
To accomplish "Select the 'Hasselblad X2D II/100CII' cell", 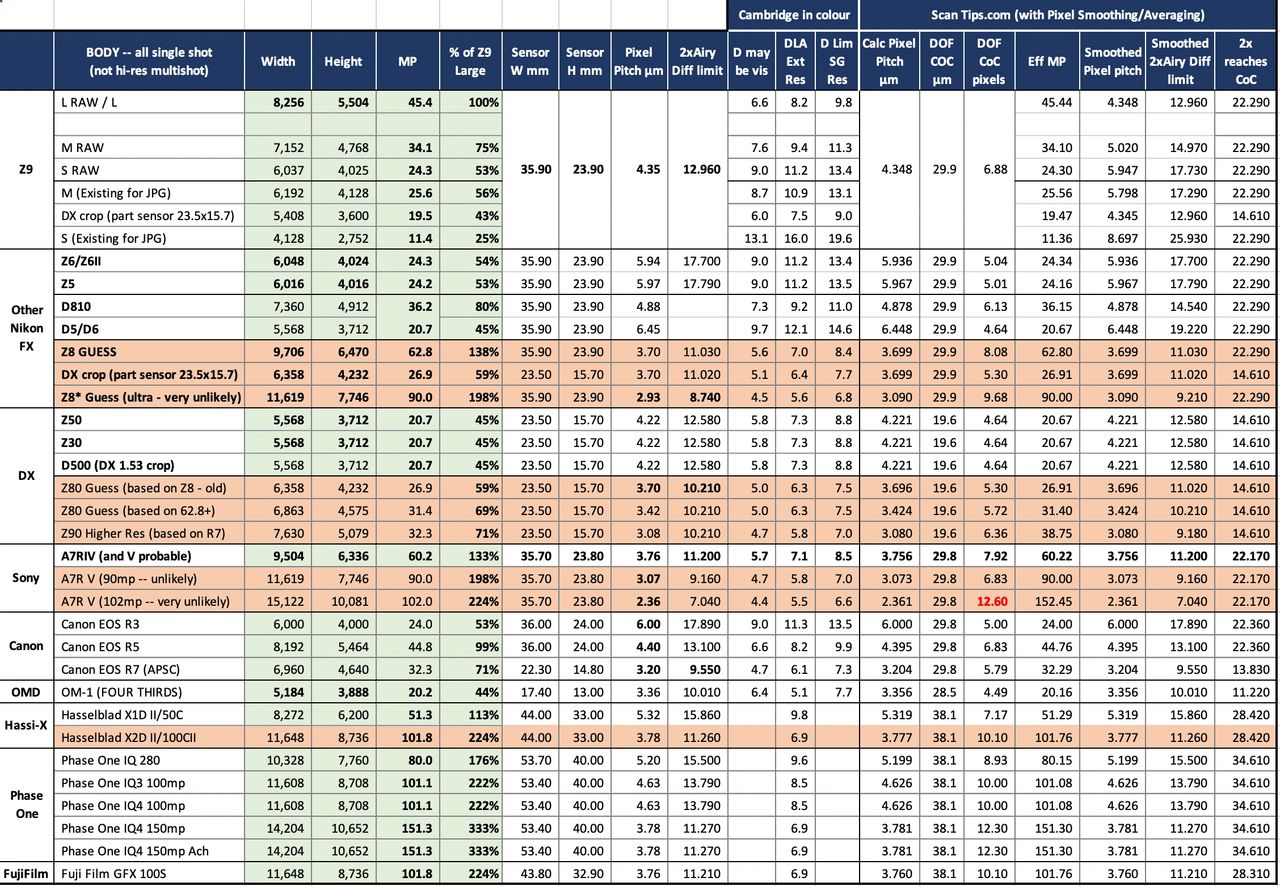I will 149,737.
